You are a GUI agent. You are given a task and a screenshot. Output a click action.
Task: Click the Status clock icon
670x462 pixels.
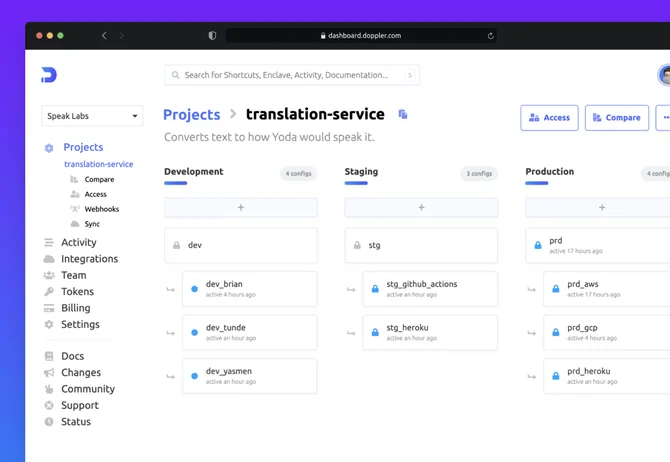point(49,422)
